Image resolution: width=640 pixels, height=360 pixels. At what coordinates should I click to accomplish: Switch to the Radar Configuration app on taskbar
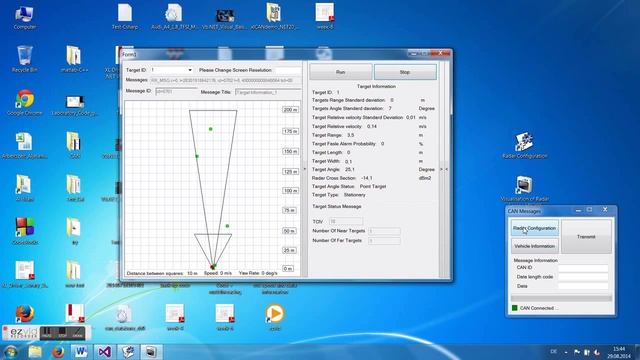128,352
